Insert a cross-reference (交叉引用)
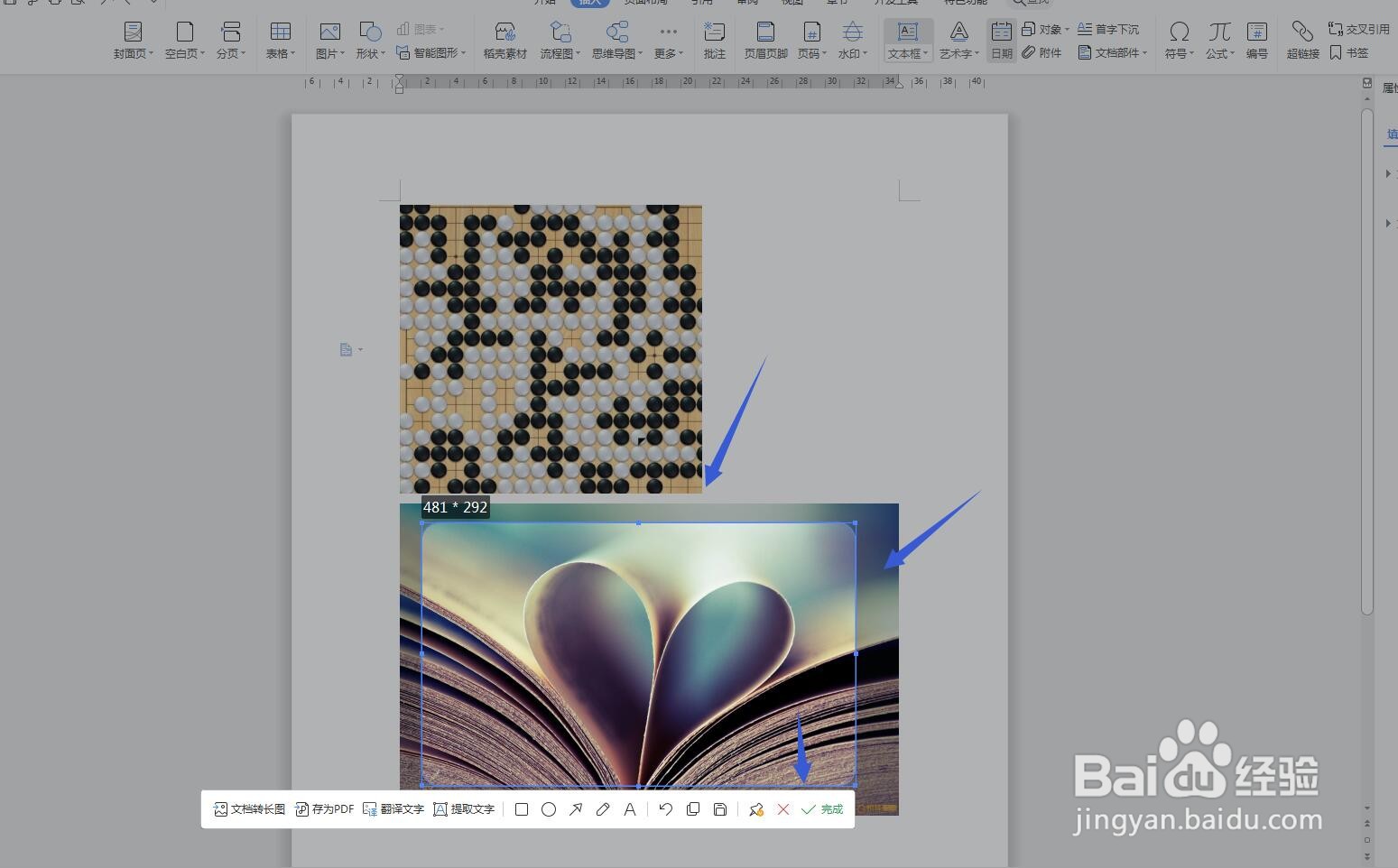Viewport: 1398px width, 868px height. [1358, 29]
